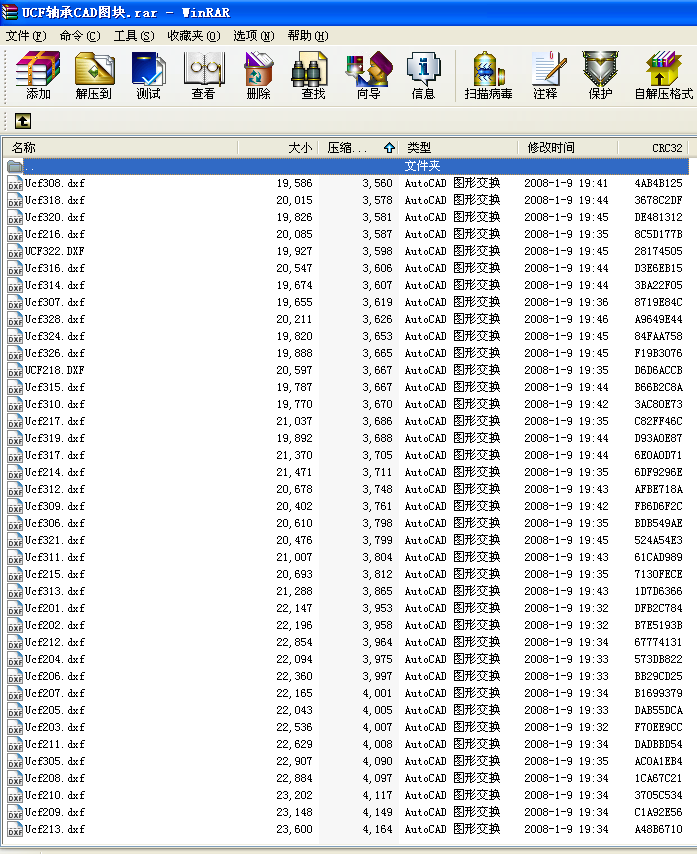The height and width of the screenshot is (854, 697).
Task: Sort by the 修改时间 column header
Action: (x=568, y=148)
